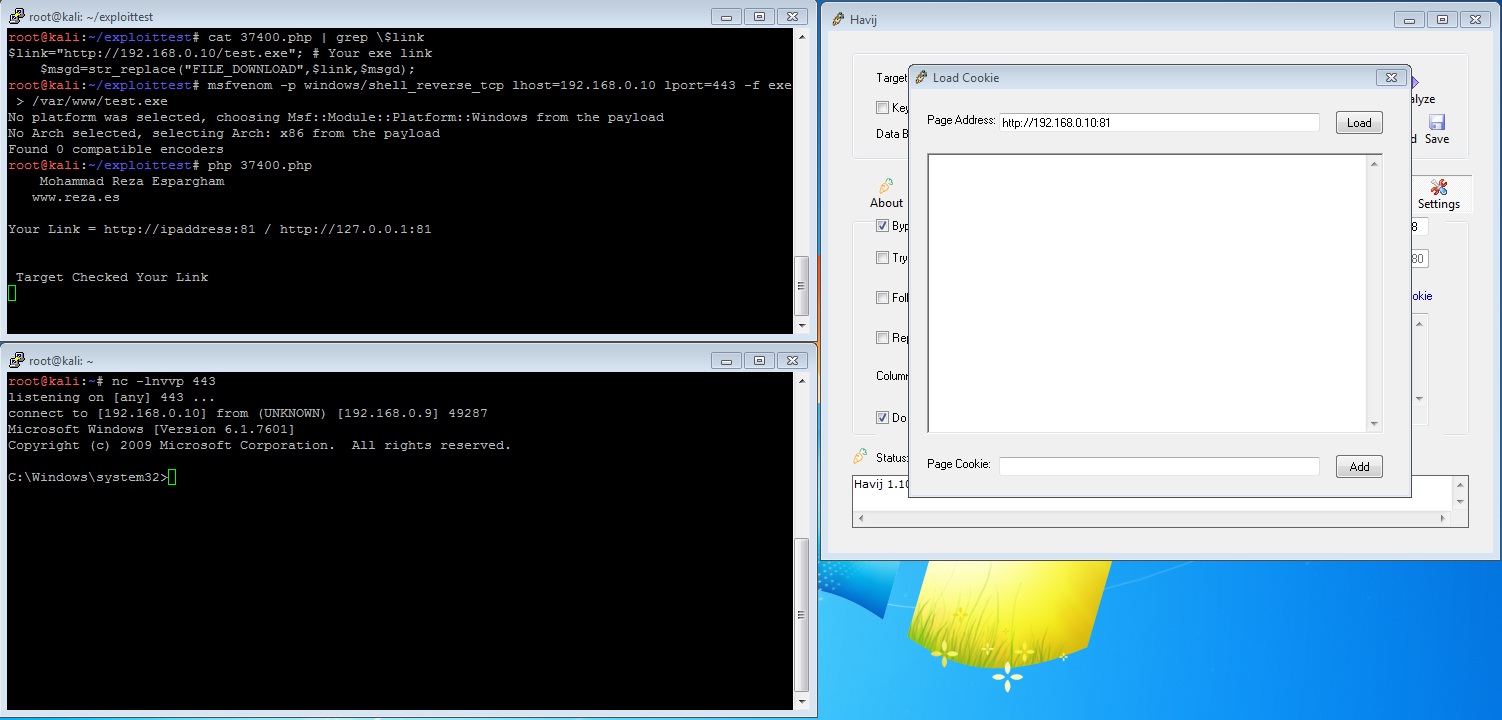This screenshot has height=720, width=1502.
Task: Click the Page Address field
Action: point(1159,123)
